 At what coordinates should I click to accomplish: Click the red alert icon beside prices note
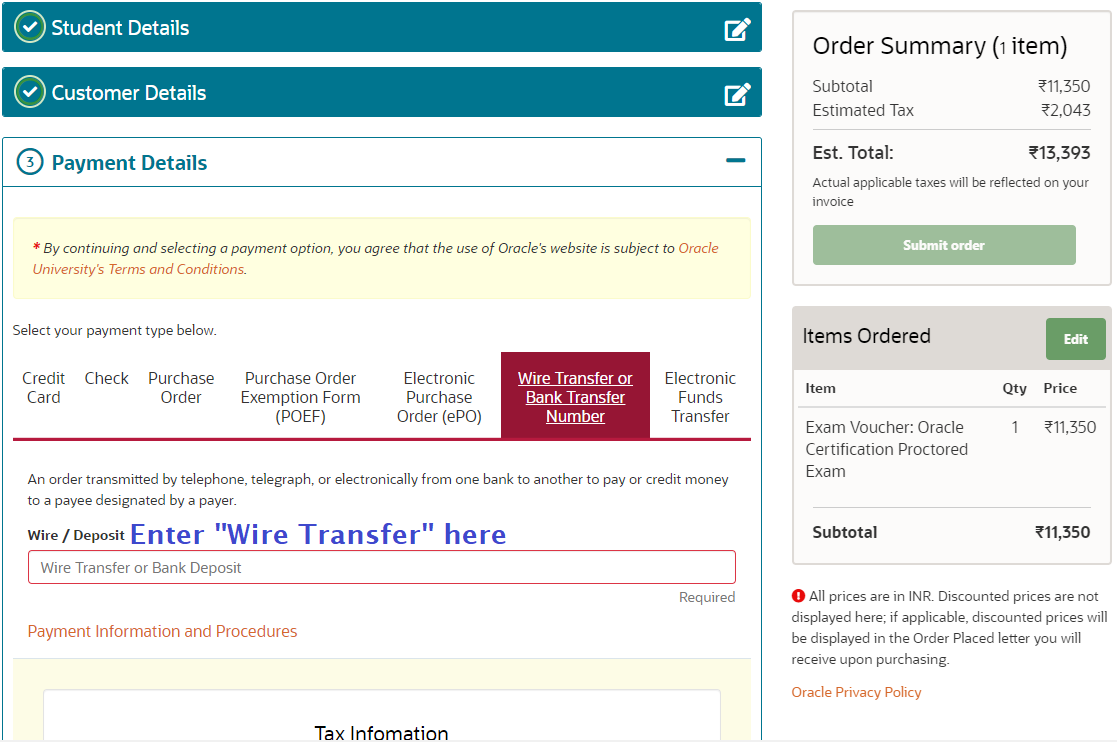pyautogui.click(x=799, y=596)
